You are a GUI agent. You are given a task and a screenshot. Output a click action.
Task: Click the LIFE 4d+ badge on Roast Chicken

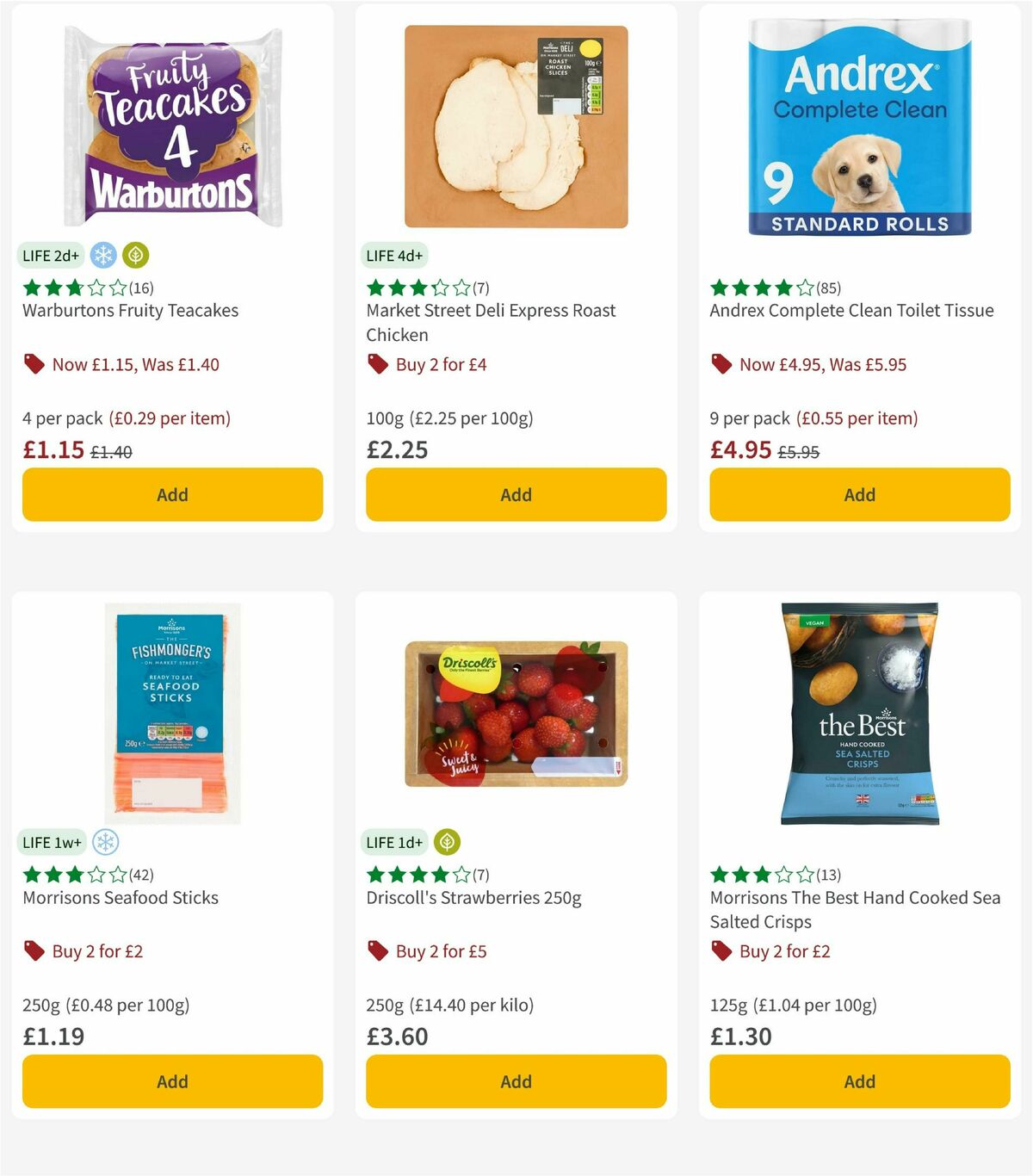pyautogui.click(x=393, y=255)
